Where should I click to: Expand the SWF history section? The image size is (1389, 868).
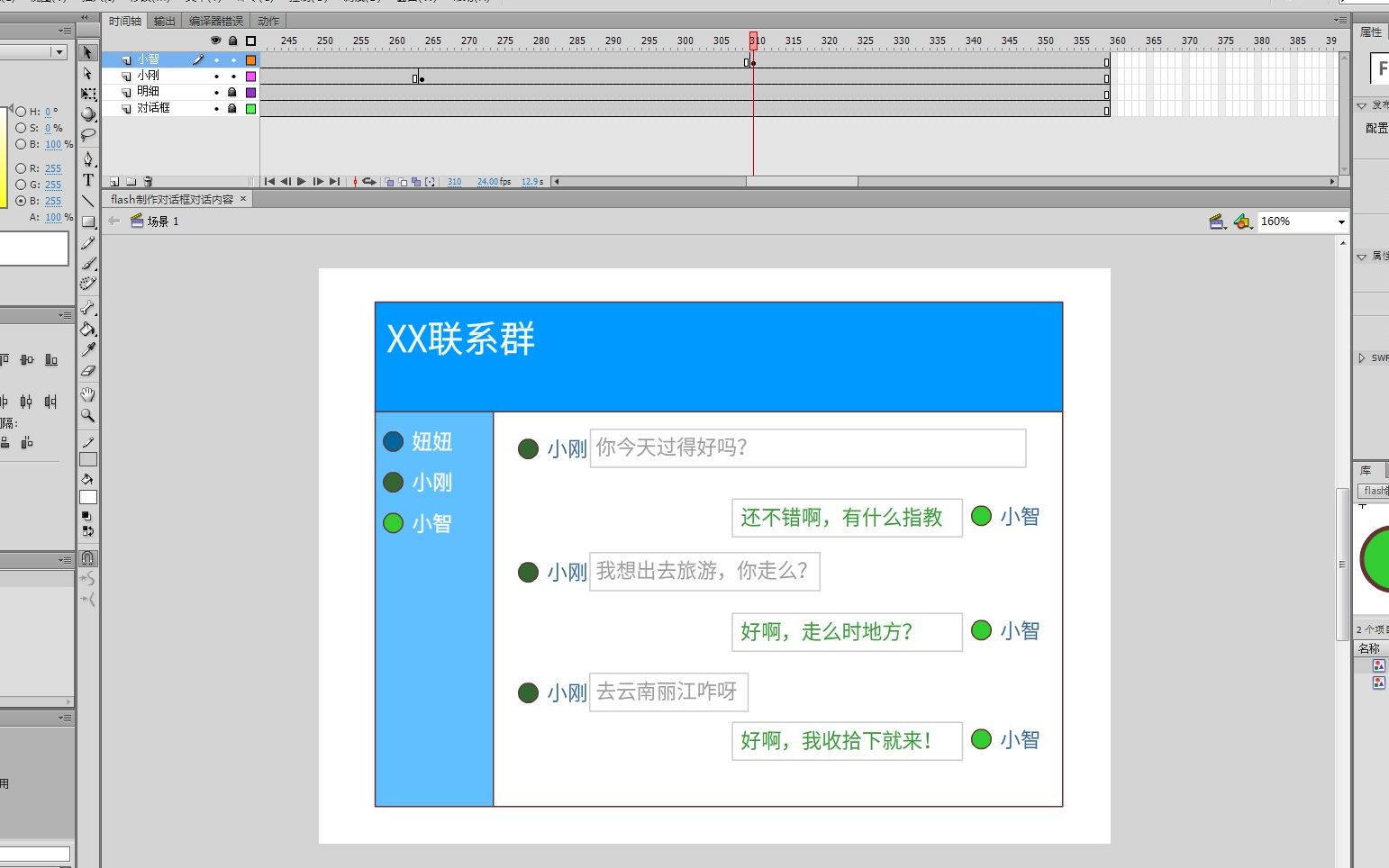click(1361, 357)
